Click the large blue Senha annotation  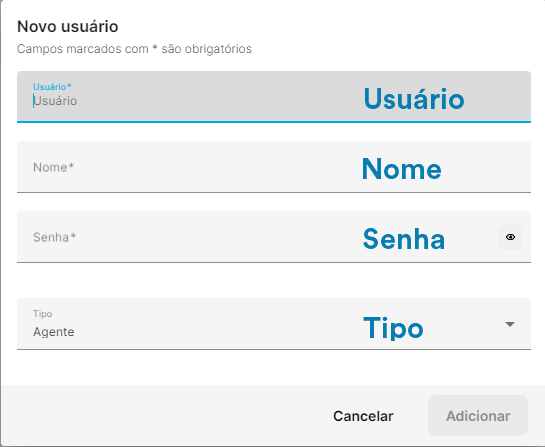click(x=404, y=239)
